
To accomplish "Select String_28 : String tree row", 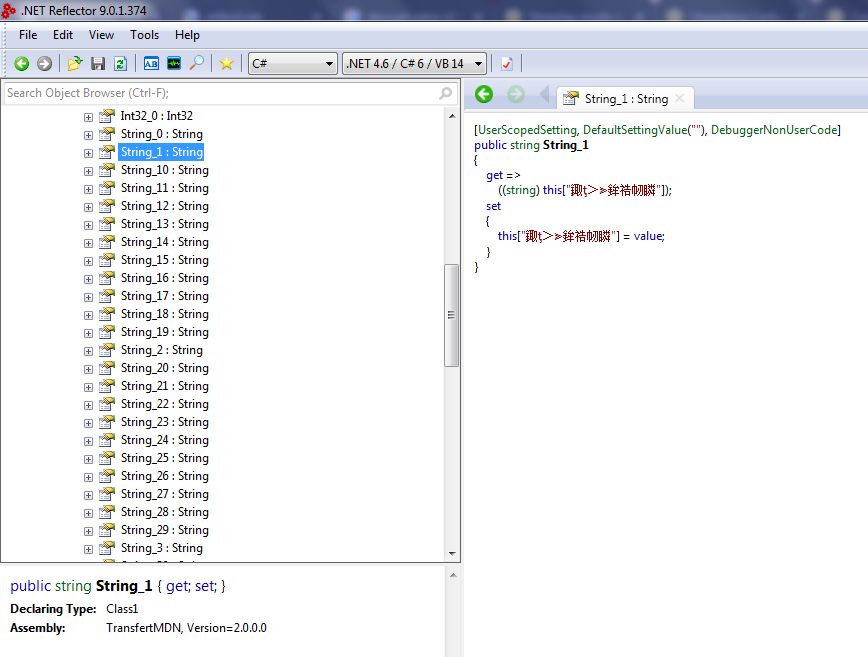I will click(x=165, y=512).
